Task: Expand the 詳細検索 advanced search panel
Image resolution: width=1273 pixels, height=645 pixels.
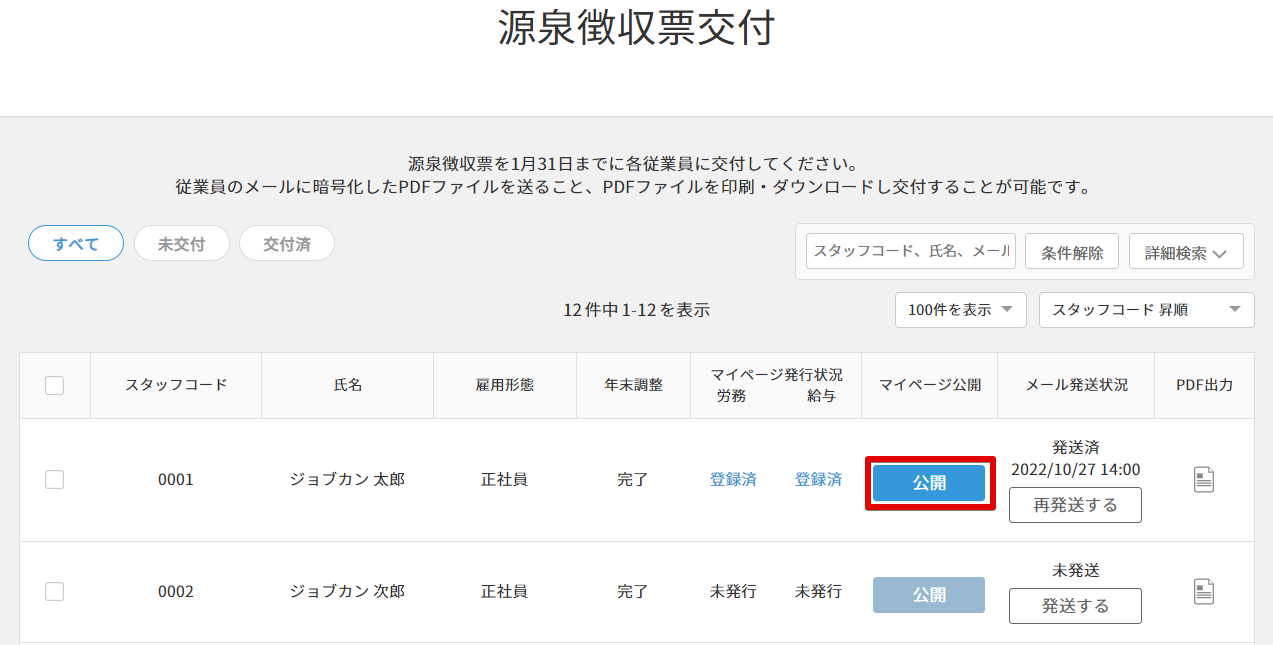Action: [1185, 253]
